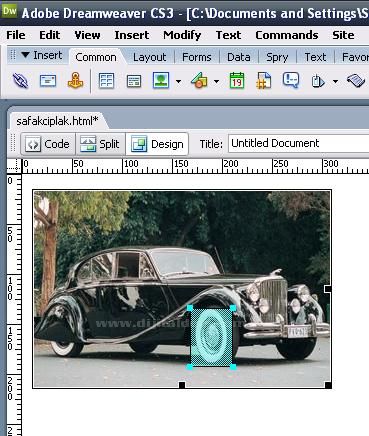Click the Insert Div Tag icon

134,81
